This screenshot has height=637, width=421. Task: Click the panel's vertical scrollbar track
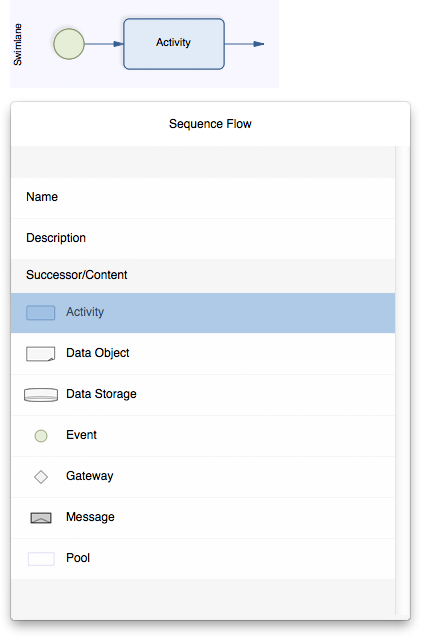402,381
